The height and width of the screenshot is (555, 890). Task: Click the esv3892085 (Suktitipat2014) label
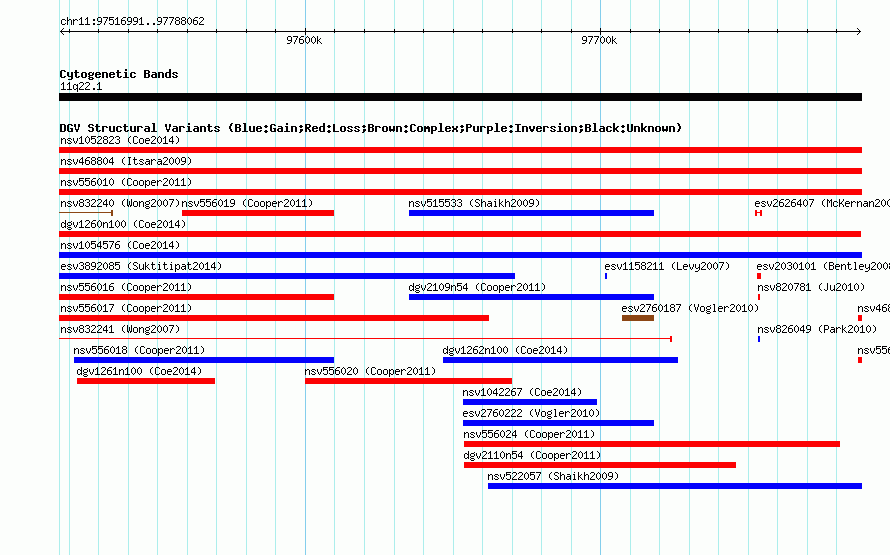point(141,266)
